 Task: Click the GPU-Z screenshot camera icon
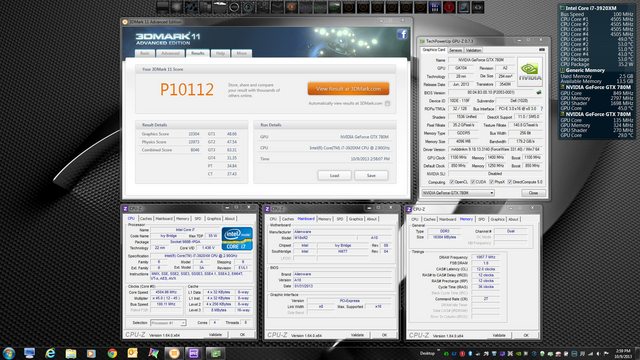click(x=542, y=50)
